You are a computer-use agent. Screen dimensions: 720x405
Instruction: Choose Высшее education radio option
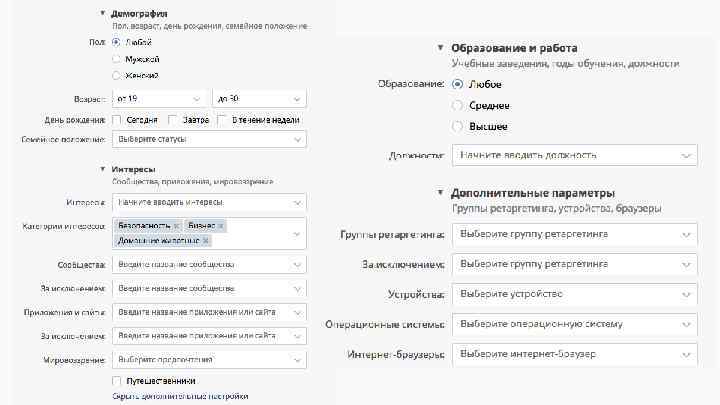(x=458, y=127)
